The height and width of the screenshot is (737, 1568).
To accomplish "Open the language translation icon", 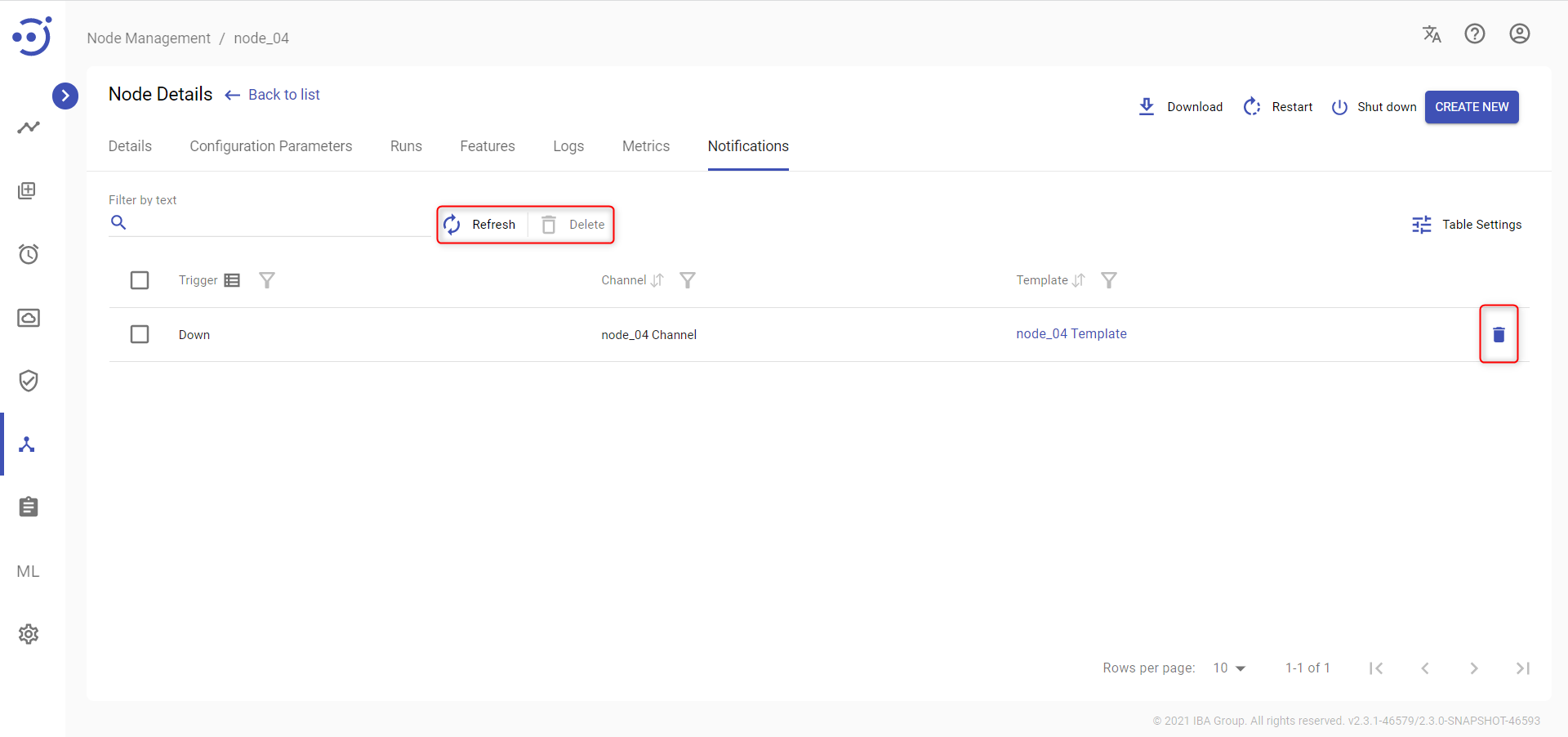I will pos(1432,33).
